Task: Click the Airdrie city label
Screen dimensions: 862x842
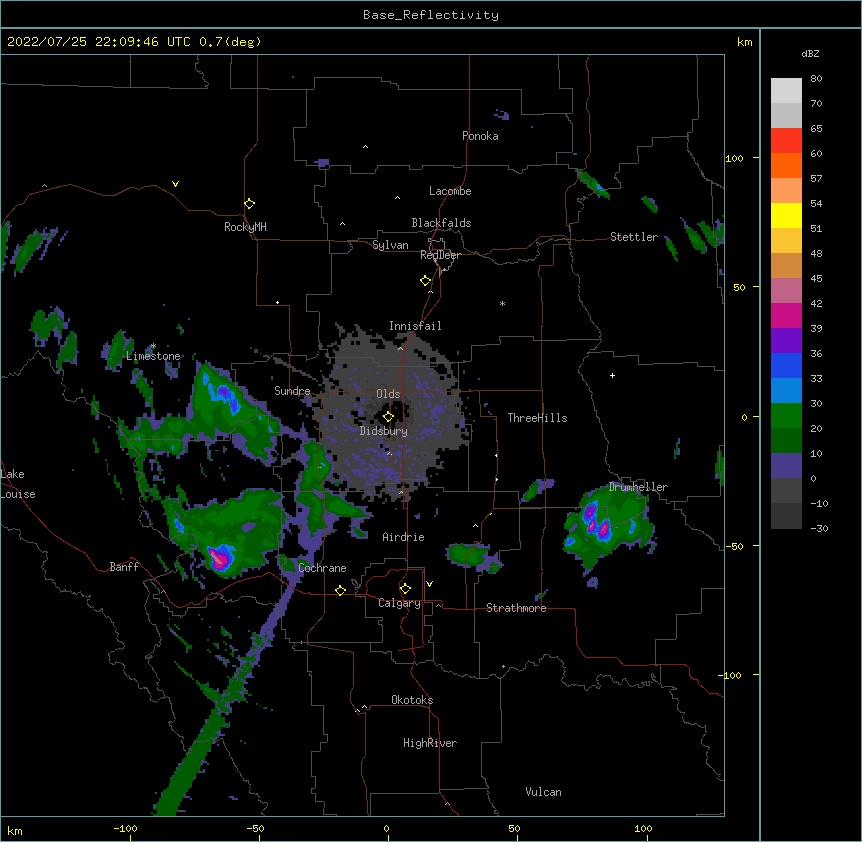Action: (404, 537)
